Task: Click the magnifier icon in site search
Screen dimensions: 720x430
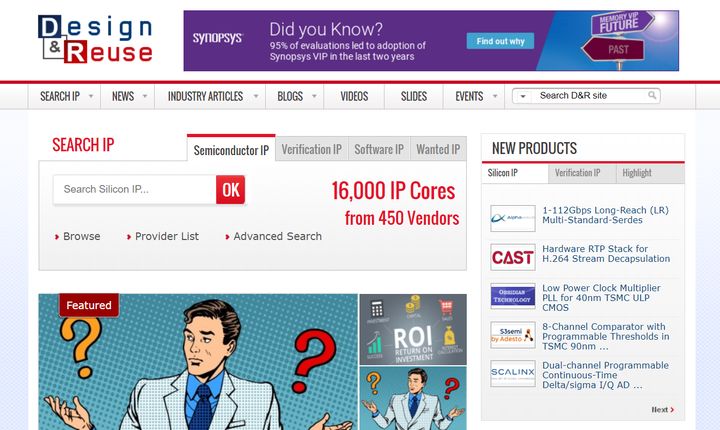Action: pyautogui.click(x=652, y=96)
